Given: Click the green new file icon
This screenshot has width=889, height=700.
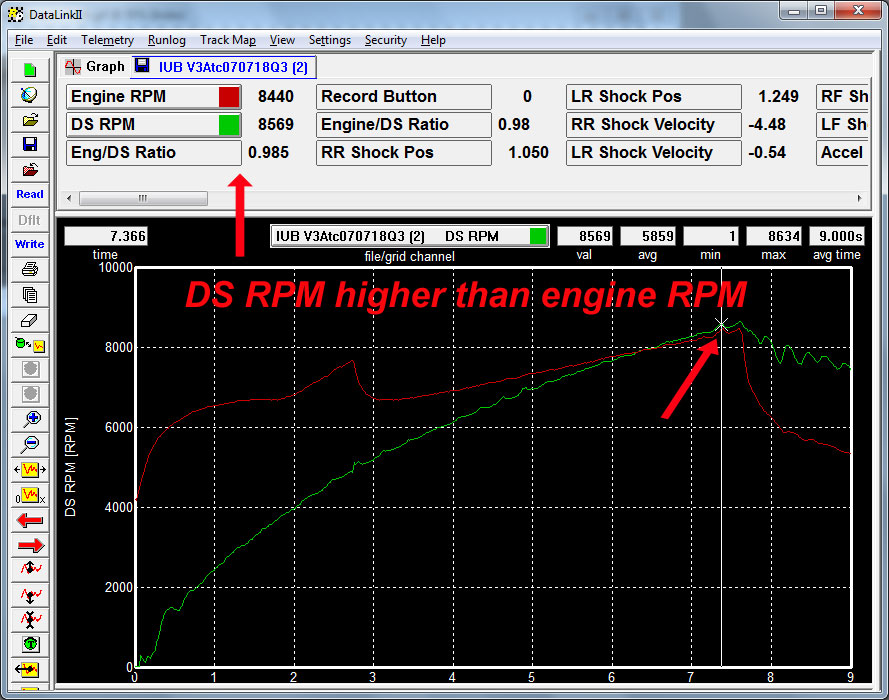Looking at the screenshot, I should click(x=30, y=70).
